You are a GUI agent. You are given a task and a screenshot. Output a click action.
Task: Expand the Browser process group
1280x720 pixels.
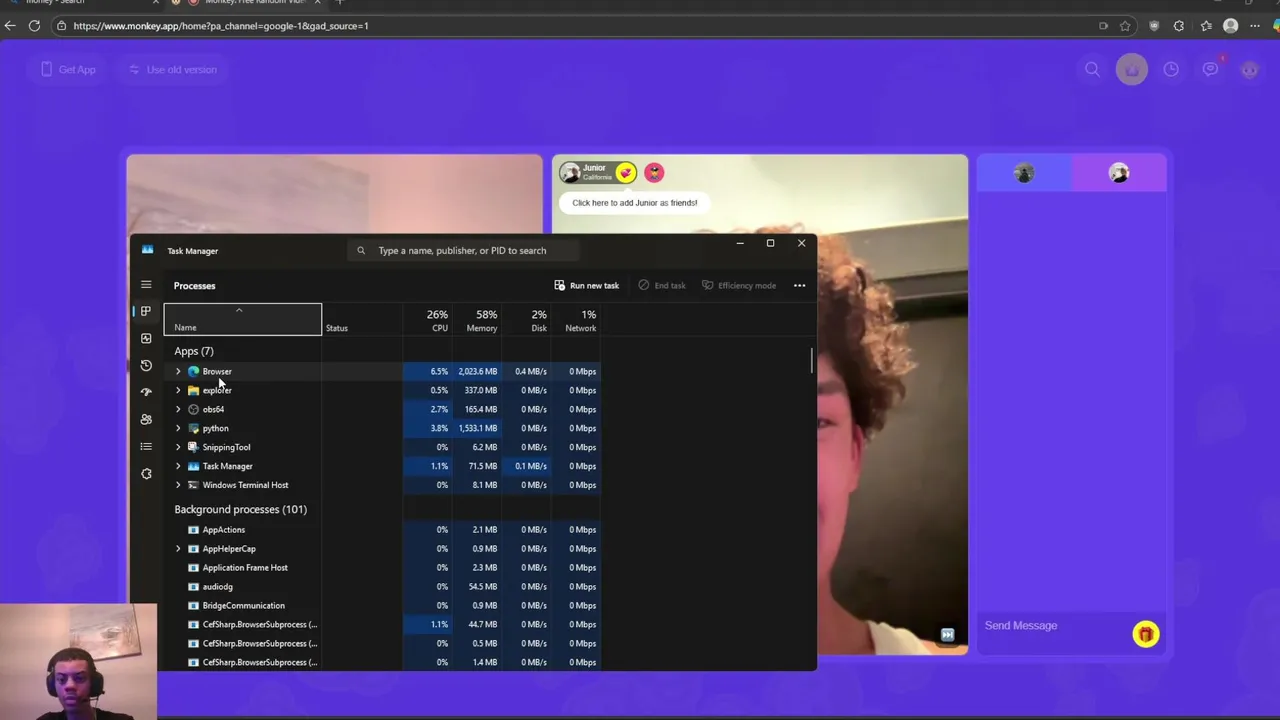(x=178, y=371)
